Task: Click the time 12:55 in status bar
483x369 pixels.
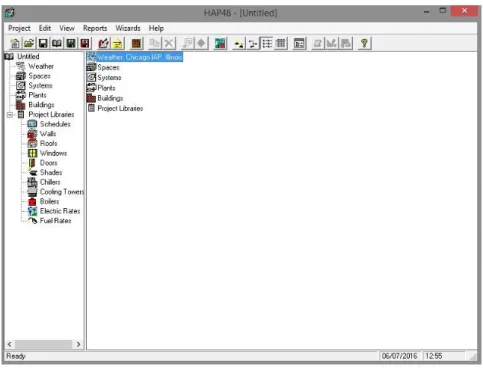Action: (x=434, y=356)
